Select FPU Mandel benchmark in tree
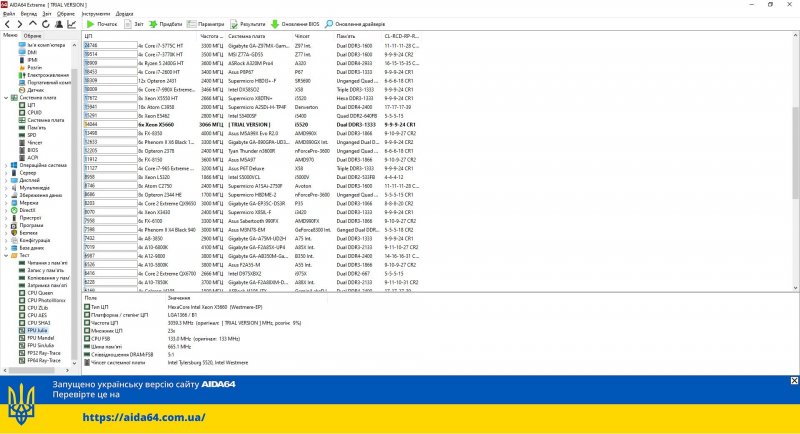Viewport: 800px width, 434px height. [x=40, y=336]
